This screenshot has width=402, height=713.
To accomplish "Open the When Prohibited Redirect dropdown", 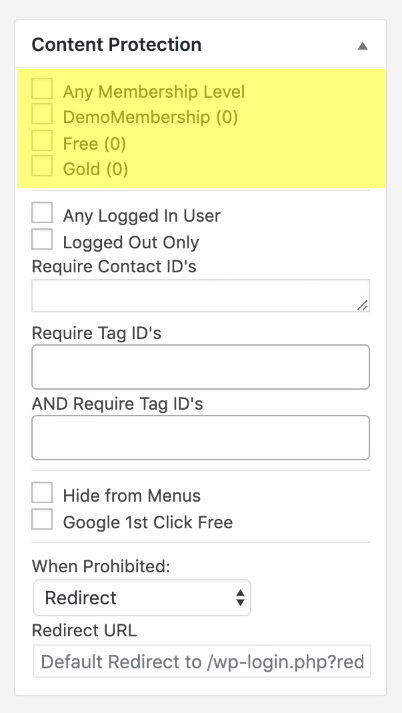I will tap(142, 598).
